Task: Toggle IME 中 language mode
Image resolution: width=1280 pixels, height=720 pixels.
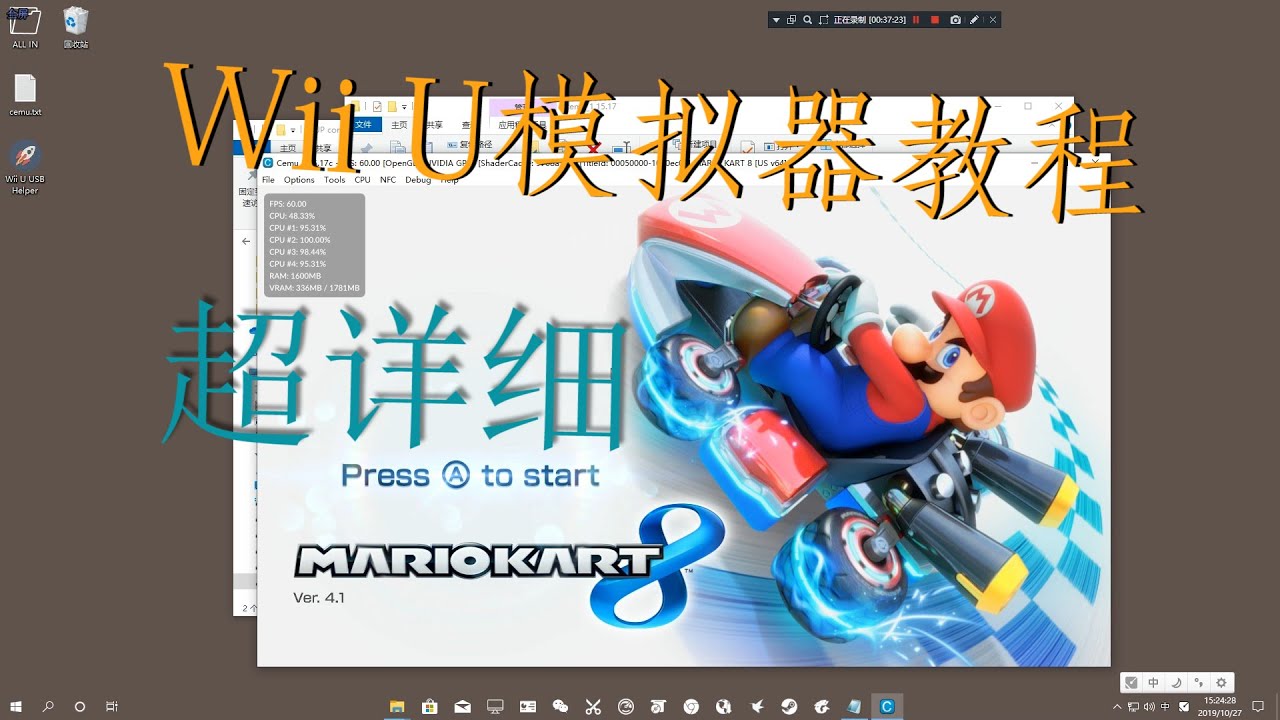Action: point(1153,682)
